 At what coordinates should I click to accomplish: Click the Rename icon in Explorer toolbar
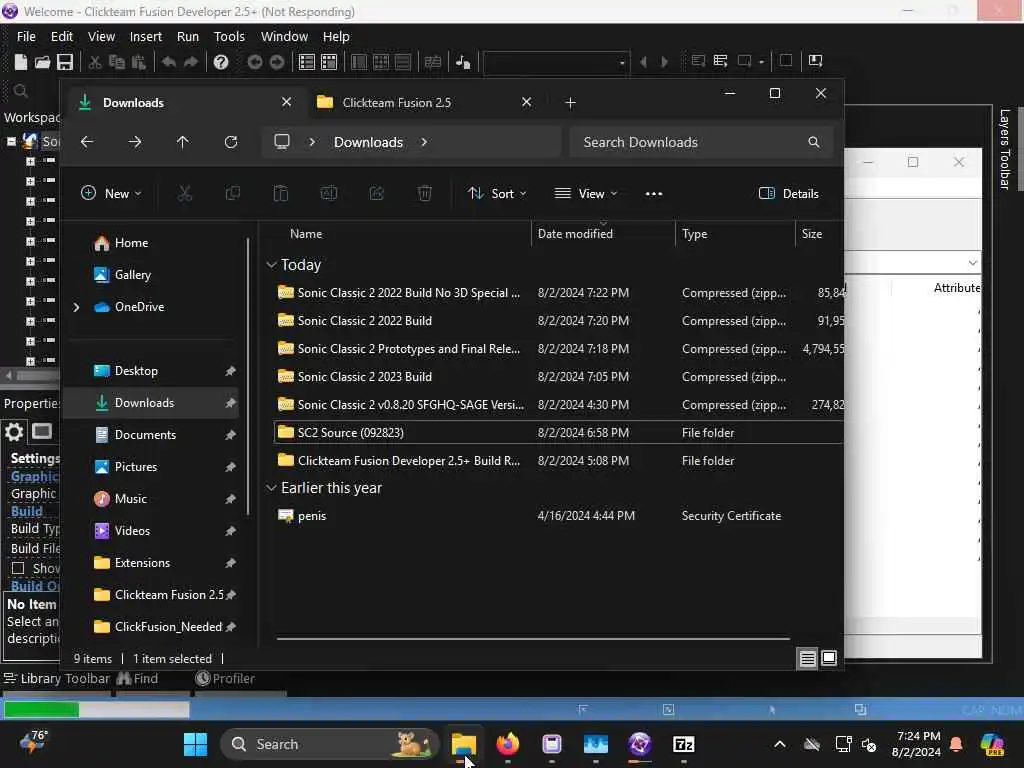coord(328,193)
